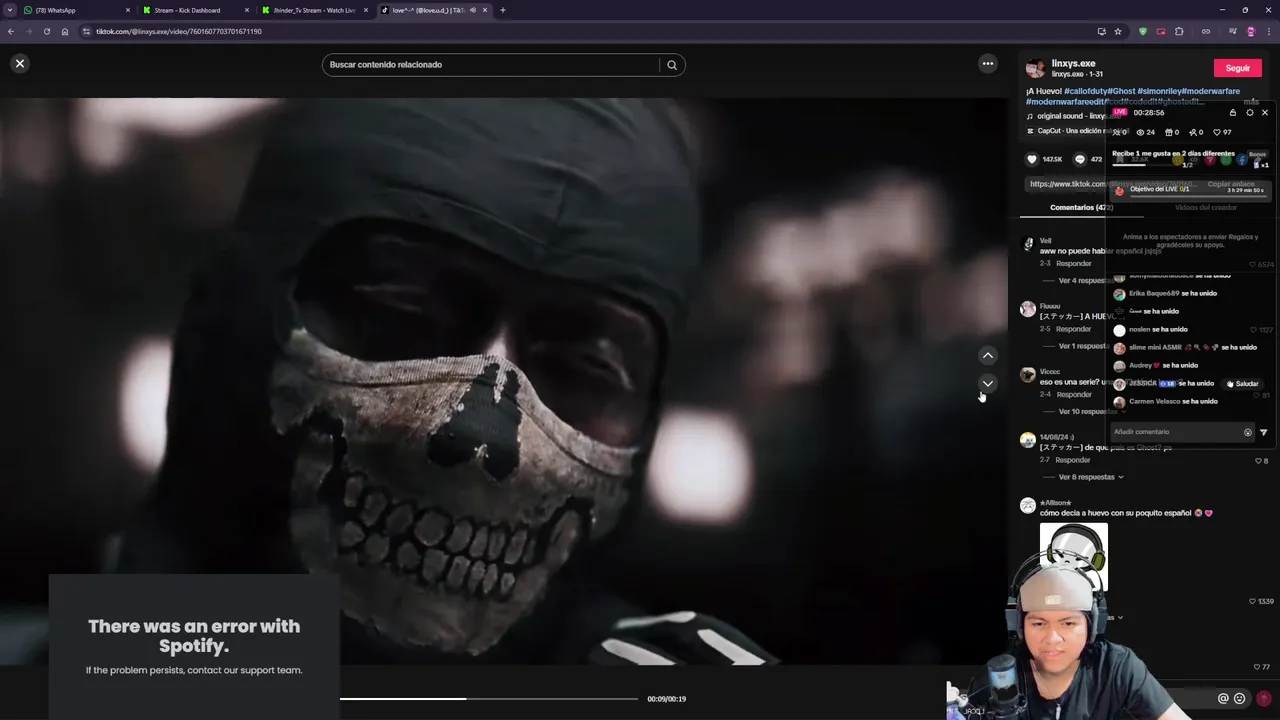
Task: Open linxys.exe username link
Action: point(1073,63)
